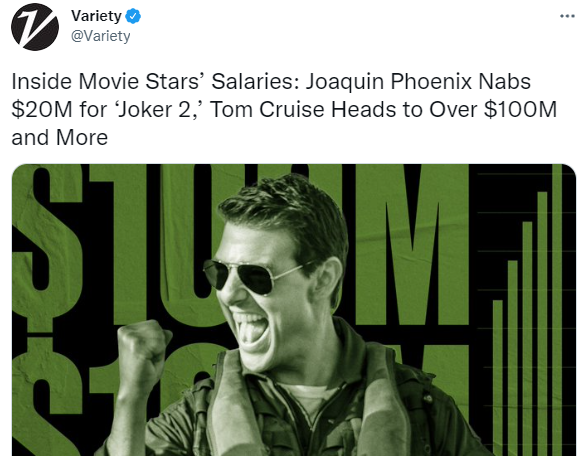Open the tweet image of the pilot
The height and width of the screenshot is (456, 588).
click(294, 310)
